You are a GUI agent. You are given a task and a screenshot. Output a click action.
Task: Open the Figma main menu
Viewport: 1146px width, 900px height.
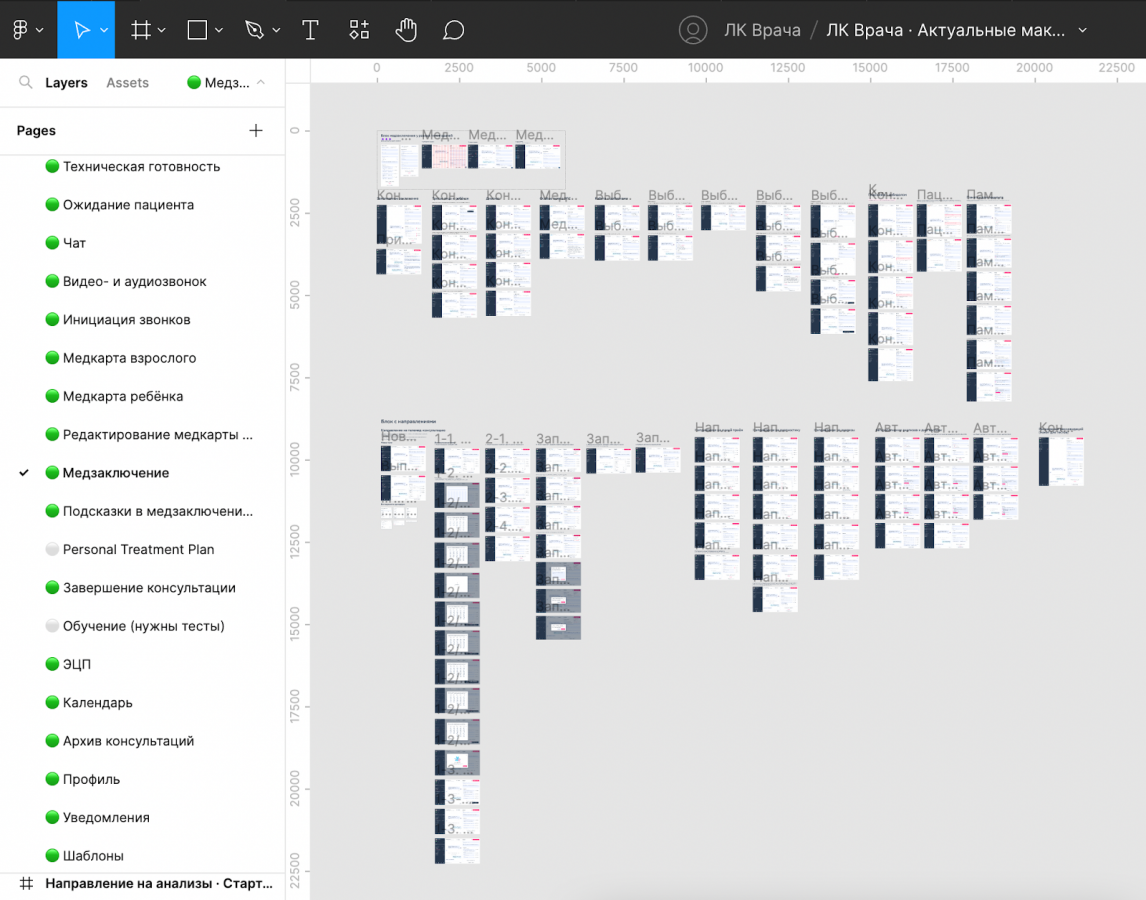(20, 30)
